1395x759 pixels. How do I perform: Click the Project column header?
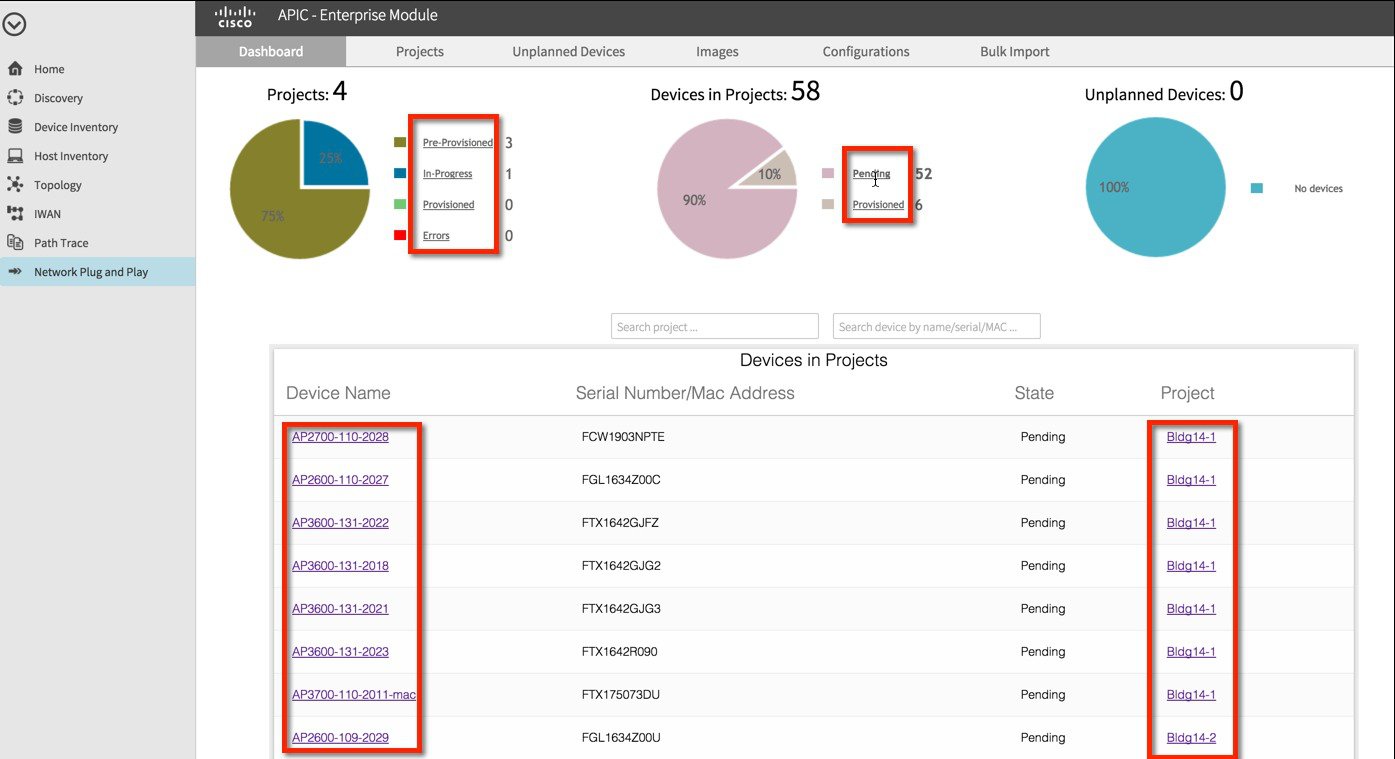[x=1187, y=393]
